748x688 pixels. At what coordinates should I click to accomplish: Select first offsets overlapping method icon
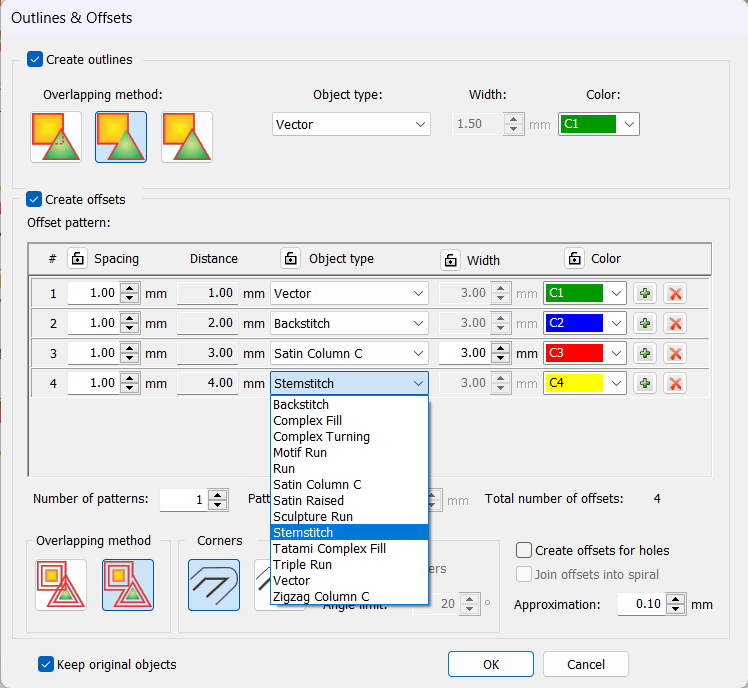click(60, 585)
